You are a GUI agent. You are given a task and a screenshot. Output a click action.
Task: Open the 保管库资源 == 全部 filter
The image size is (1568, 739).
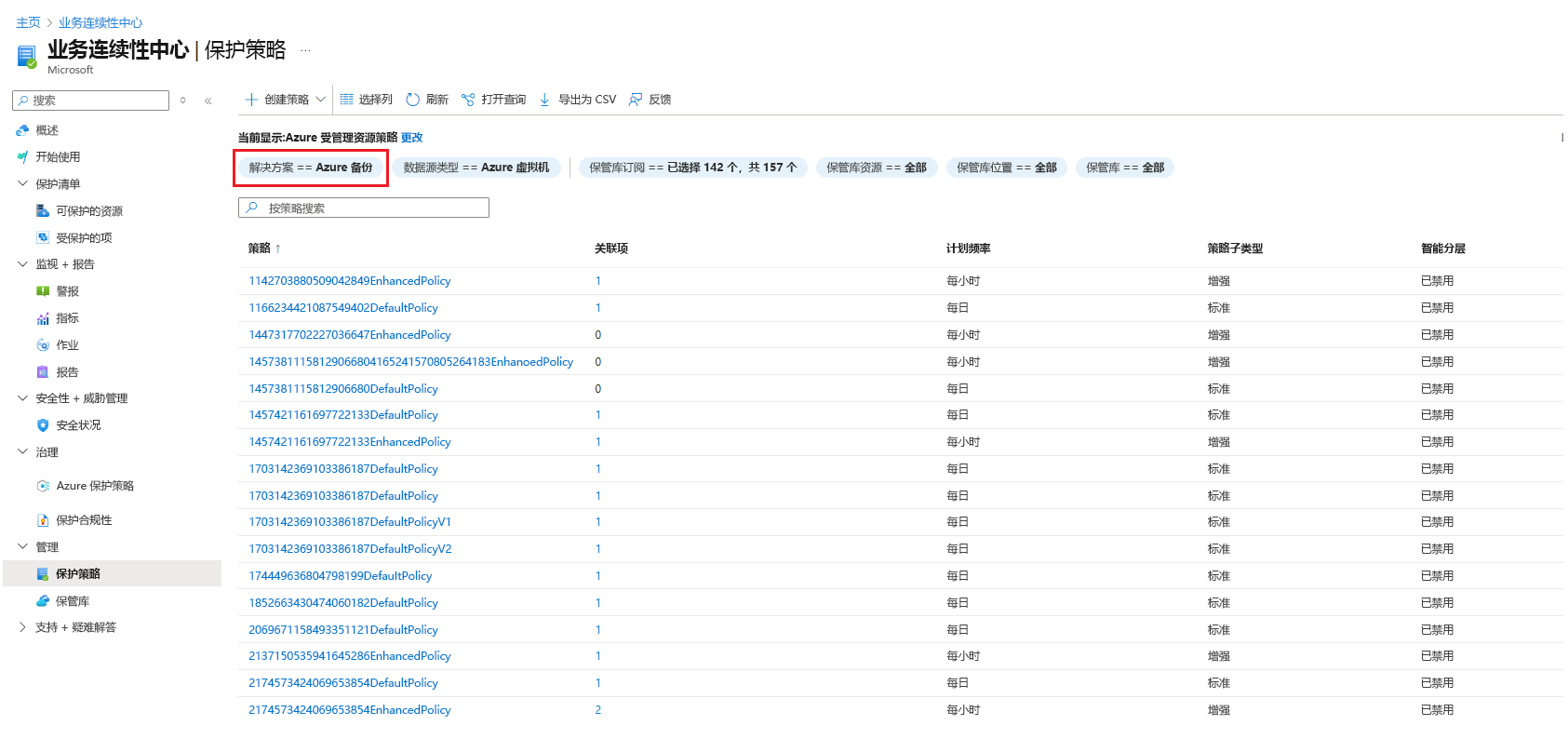[877, 168]
